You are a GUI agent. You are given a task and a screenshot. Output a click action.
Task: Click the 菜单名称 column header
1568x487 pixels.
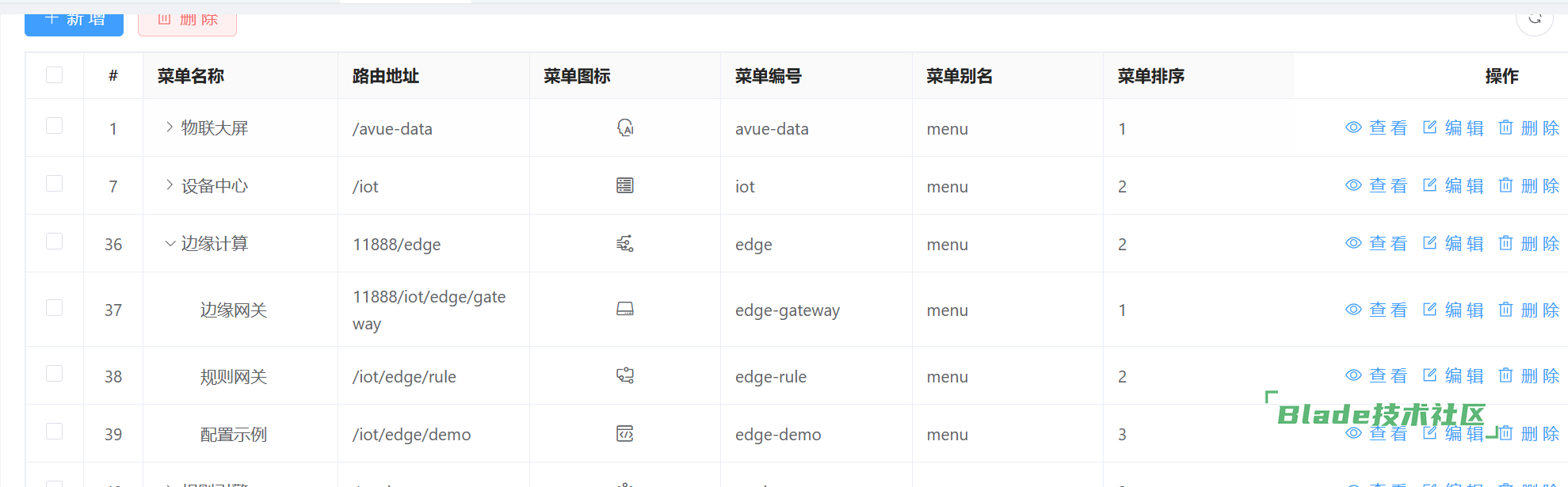coord(191,76)
